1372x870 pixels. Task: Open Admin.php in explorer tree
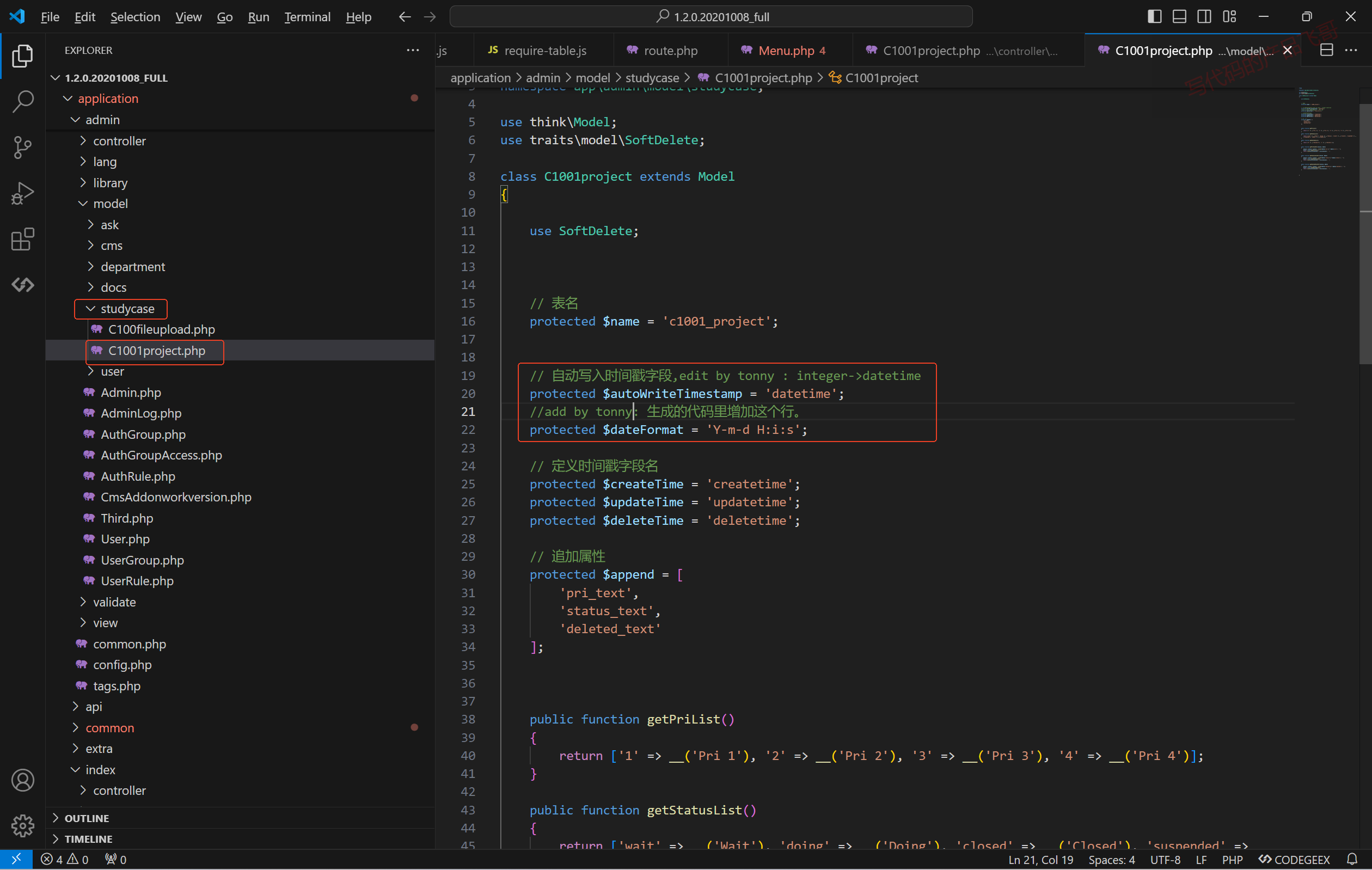point(131,392)
